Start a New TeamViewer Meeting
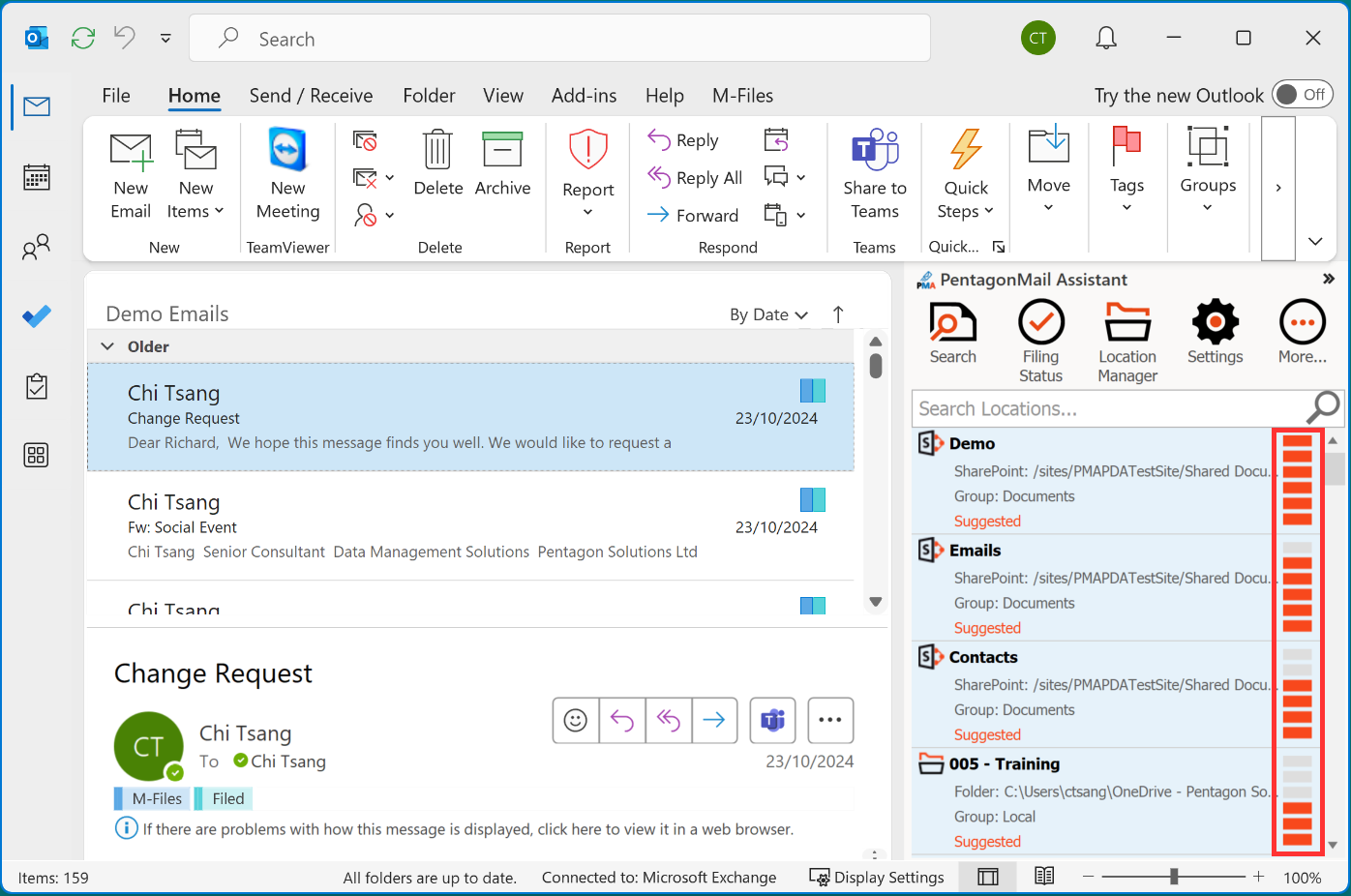This screenshot has width=1351, height=896. 287,152
